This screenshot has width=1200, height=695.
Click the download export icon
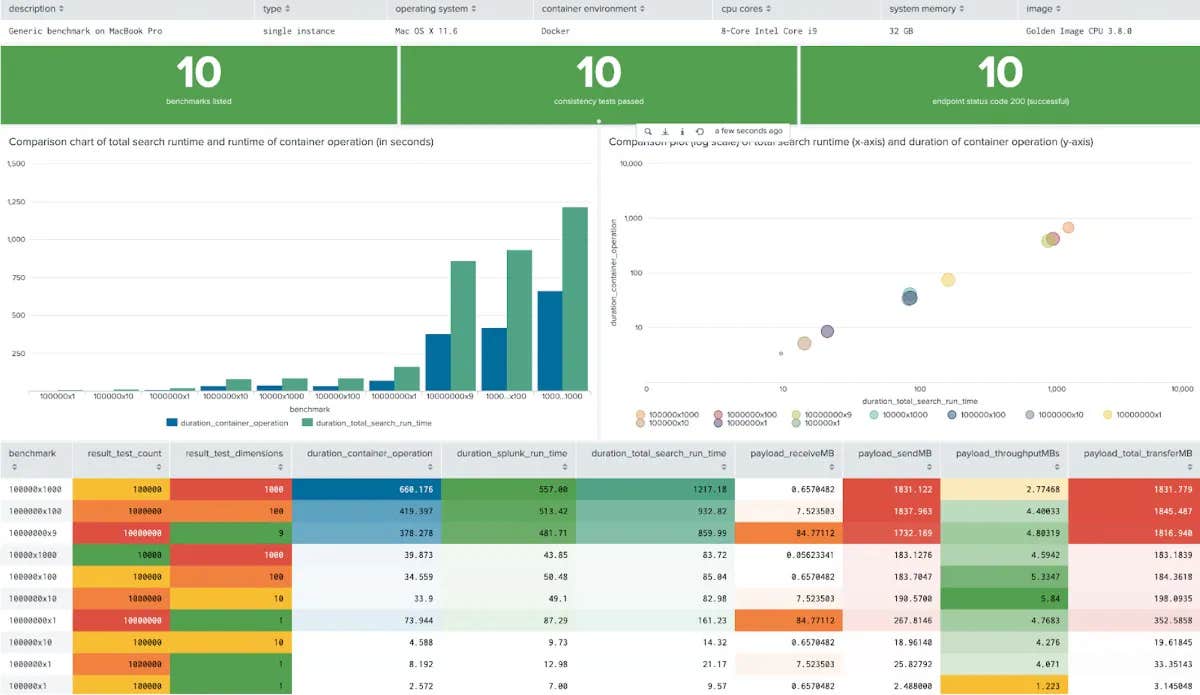(x=665, y=131)
